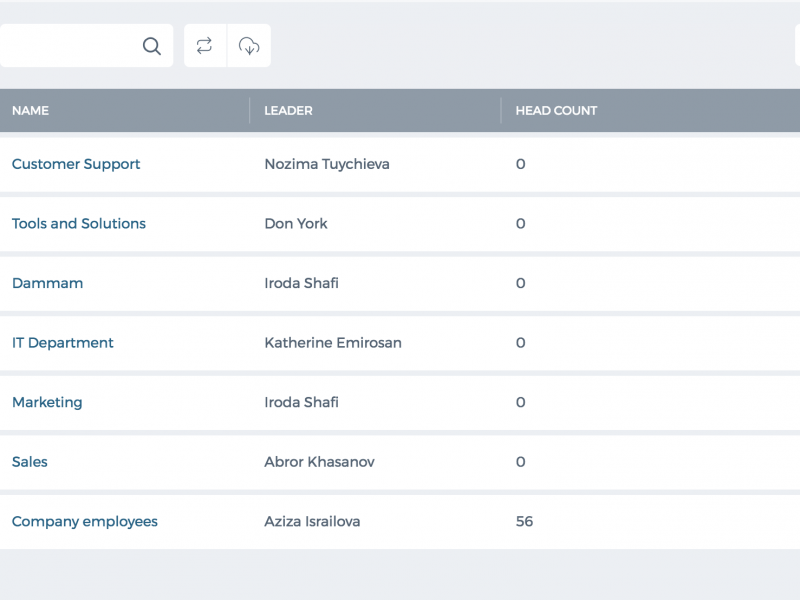Select leader Abror Khasanov cell
This screenshot has width=800, height=600.
click(319, 462)
